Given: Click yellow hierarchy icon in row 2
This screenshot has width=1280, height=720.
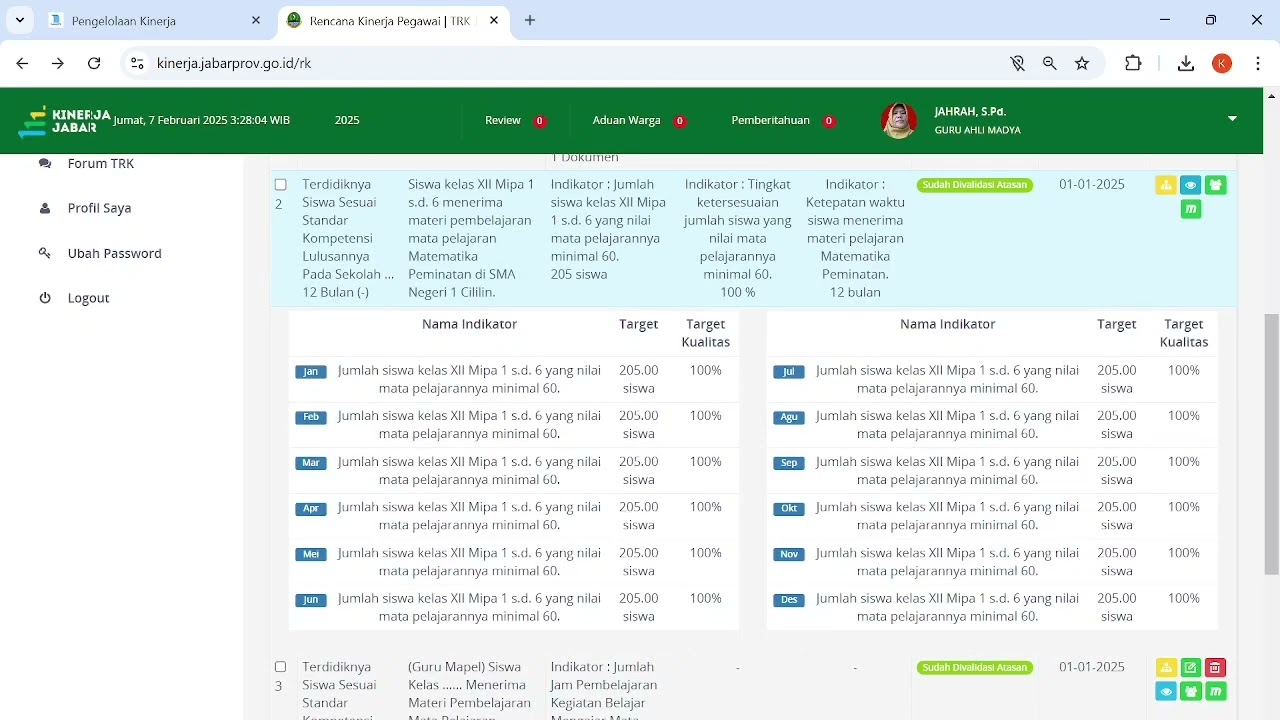Looking at the screenshot, I should click(x=1166, y=185).
